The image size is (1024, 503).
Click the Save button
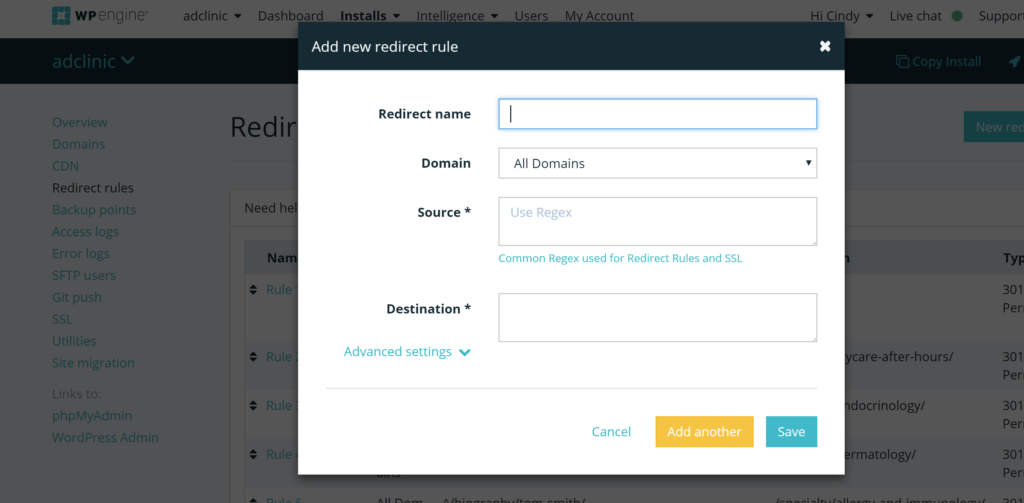pyautogui.click(x=792, y=432)
